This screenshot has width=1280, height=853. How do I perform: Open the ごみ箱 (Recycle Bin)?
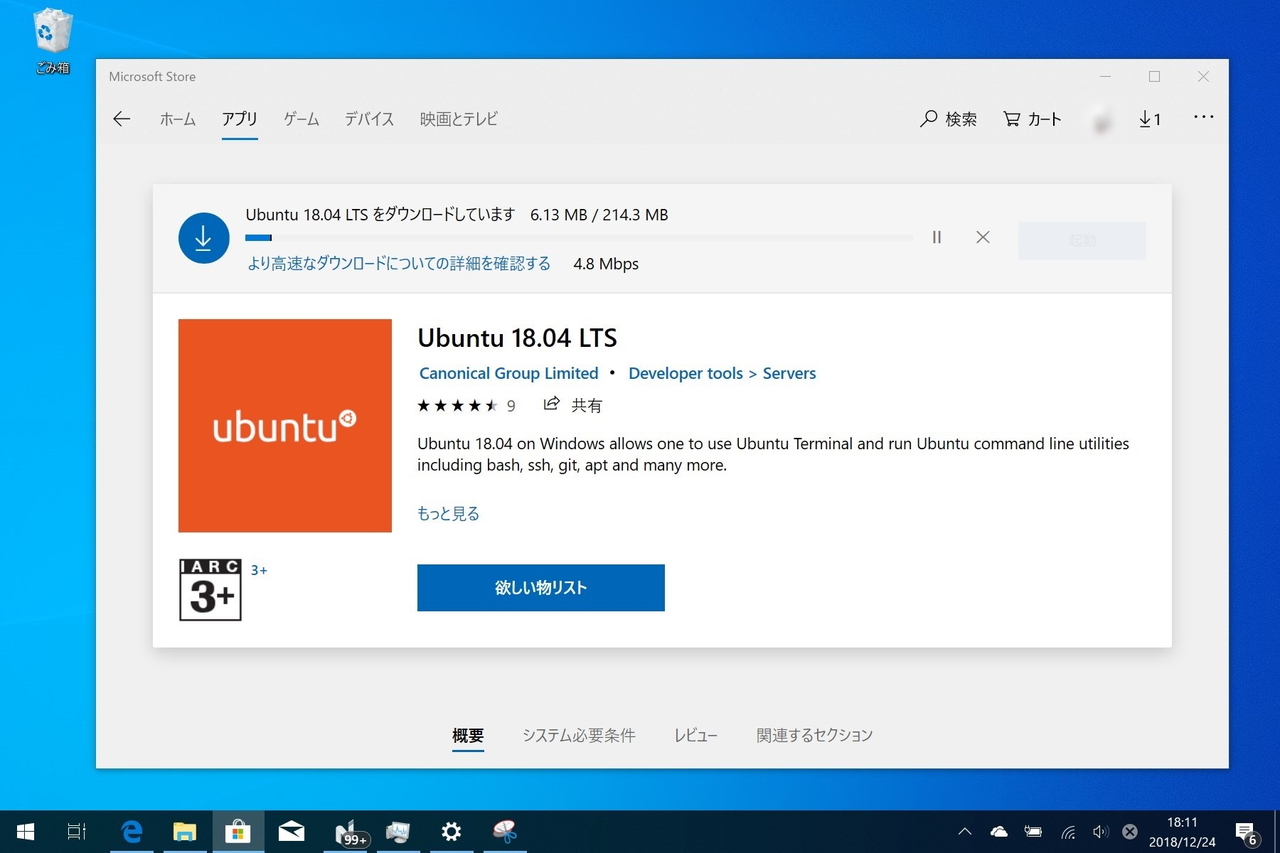click(51, 30)
